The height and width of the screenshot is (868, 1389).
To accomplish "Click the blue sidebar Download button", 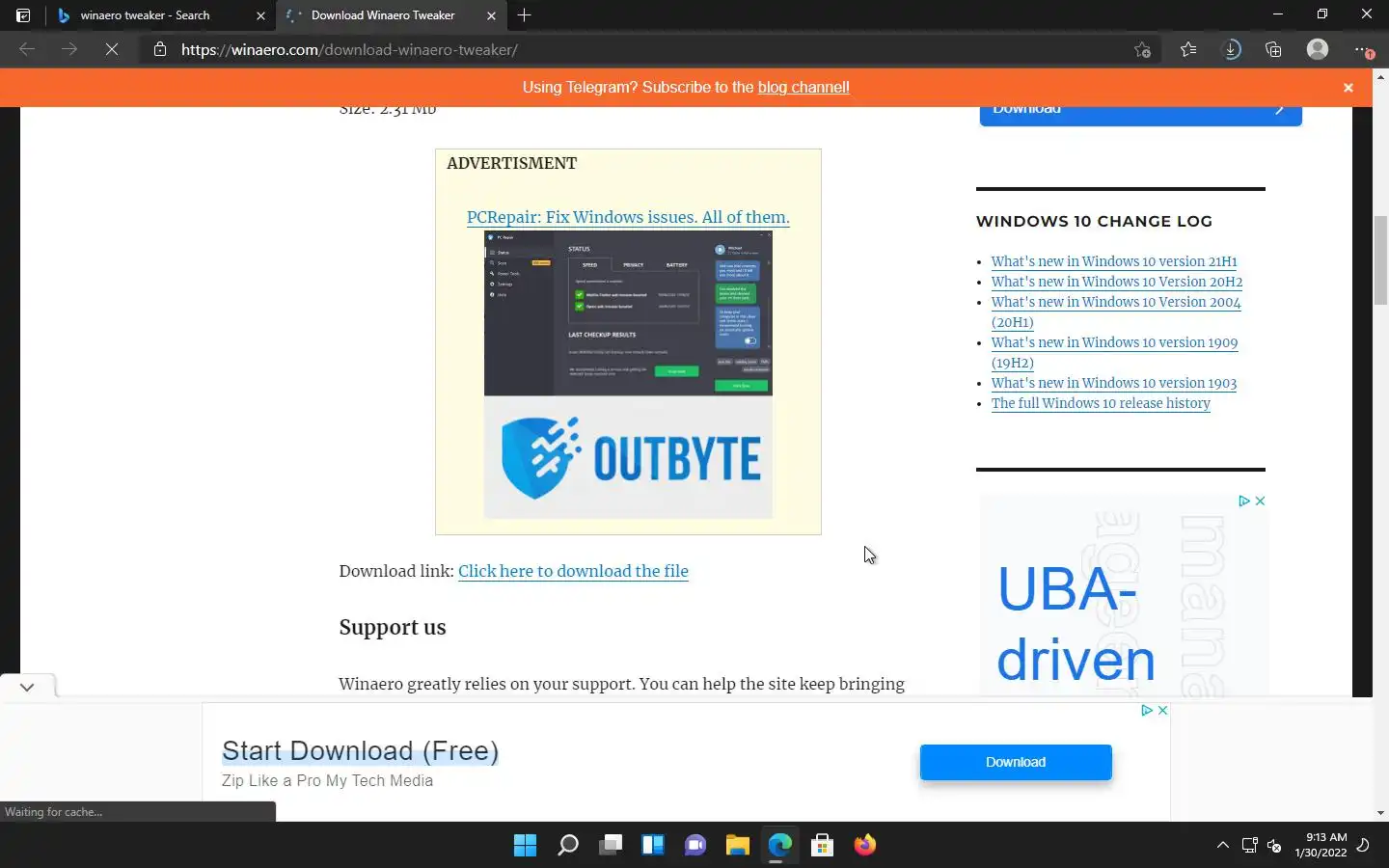I will (x=1140, y=114).
